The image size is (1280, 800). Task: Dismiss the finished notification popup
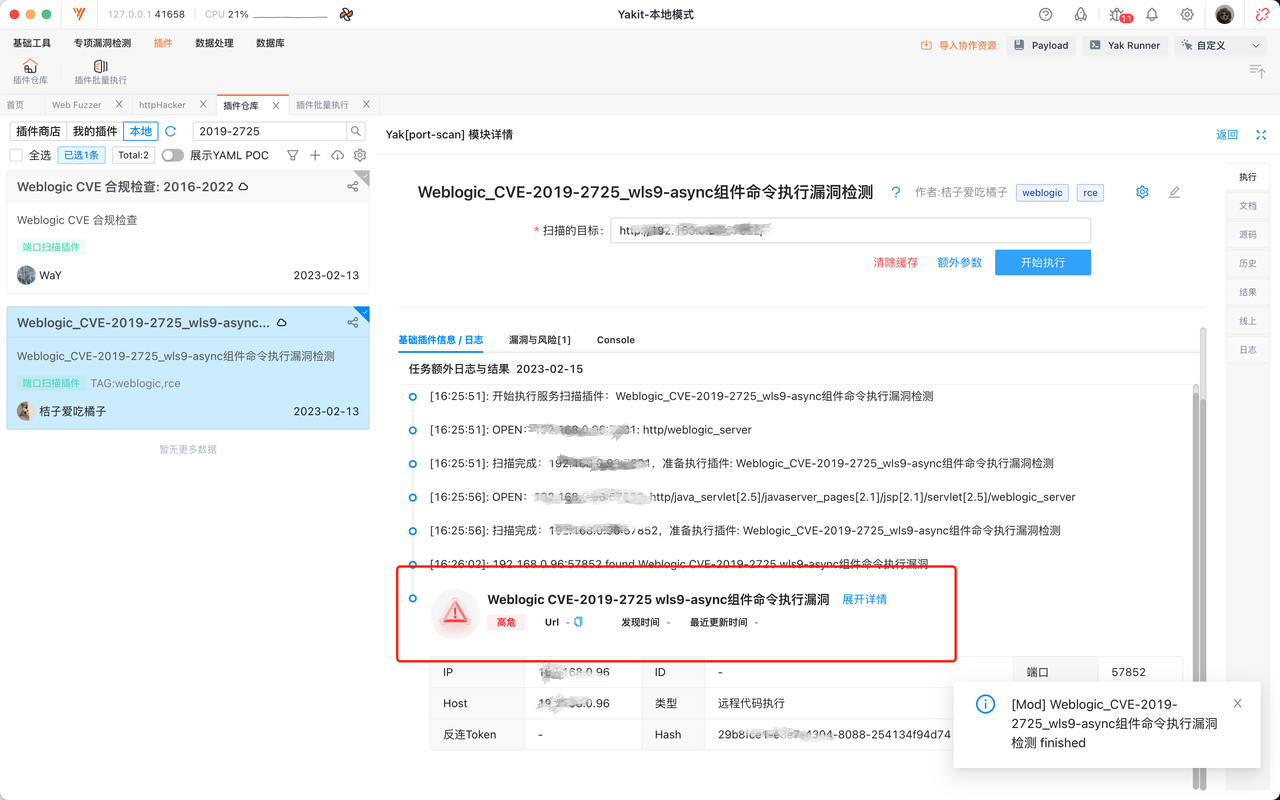coord(1238,703)
